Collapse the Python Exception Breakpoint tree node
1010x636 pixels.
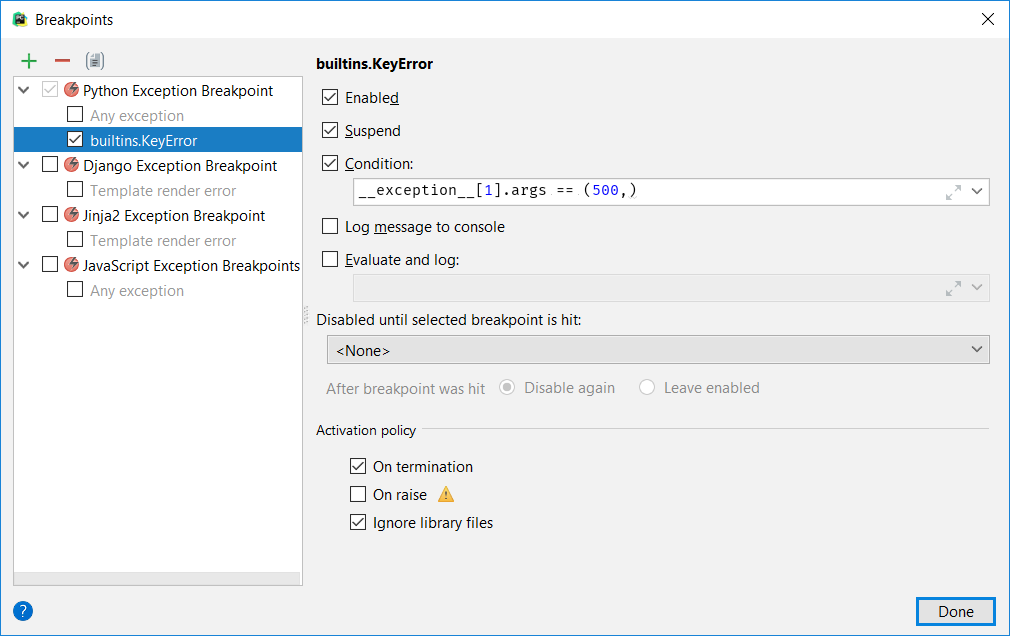(x=24, y=90)
